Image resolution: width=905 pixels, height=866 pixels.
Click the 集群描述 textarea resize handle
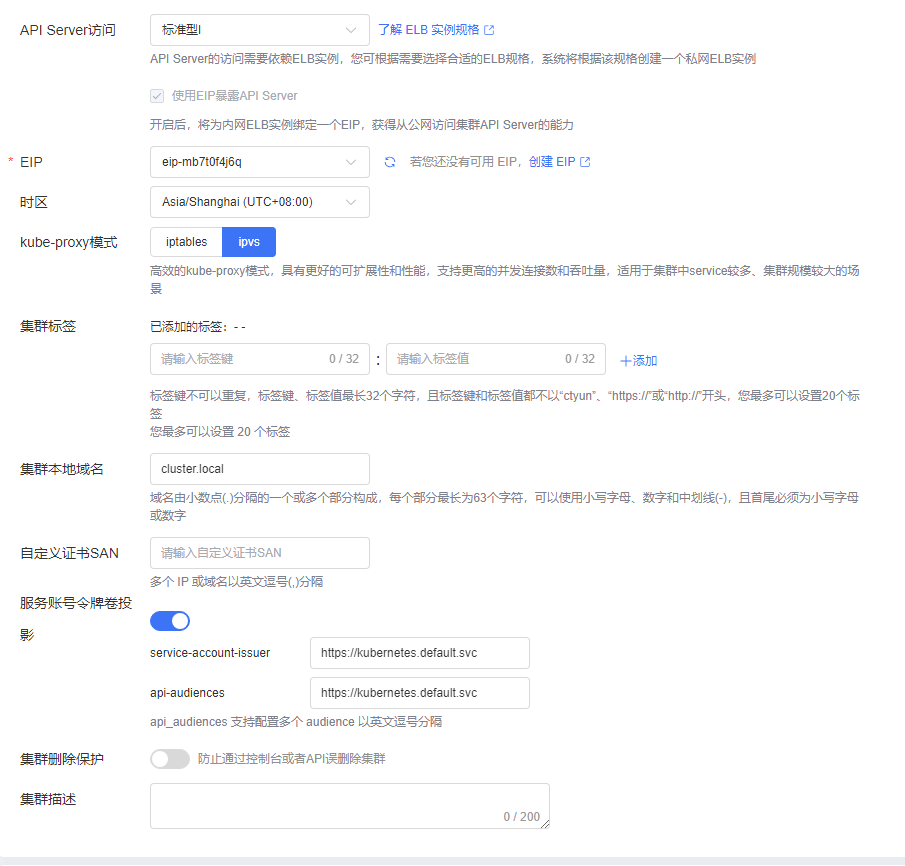click(545, 824)
